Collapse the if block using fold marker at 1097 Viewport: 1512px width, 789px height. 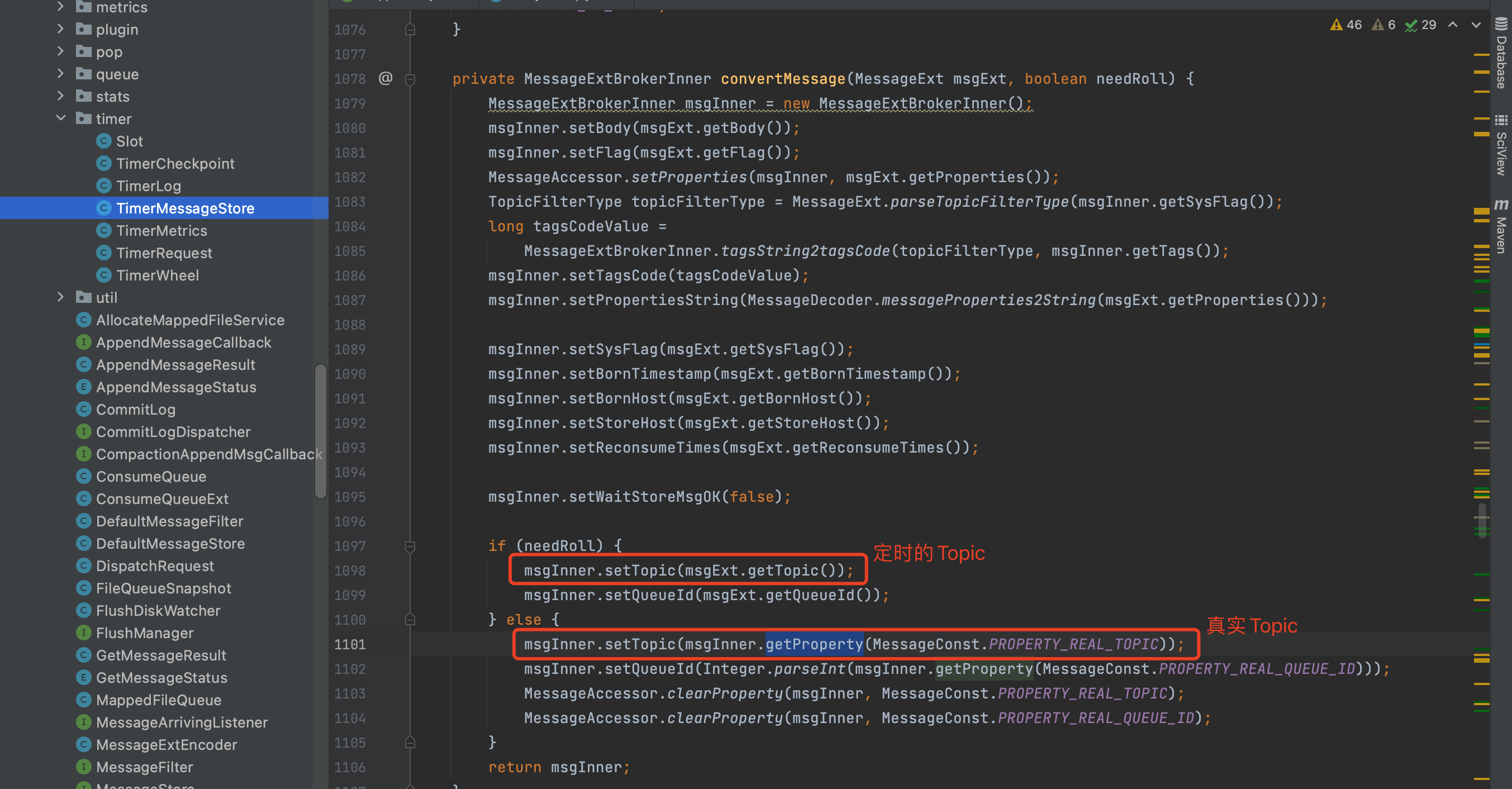(x=410, y=546)
